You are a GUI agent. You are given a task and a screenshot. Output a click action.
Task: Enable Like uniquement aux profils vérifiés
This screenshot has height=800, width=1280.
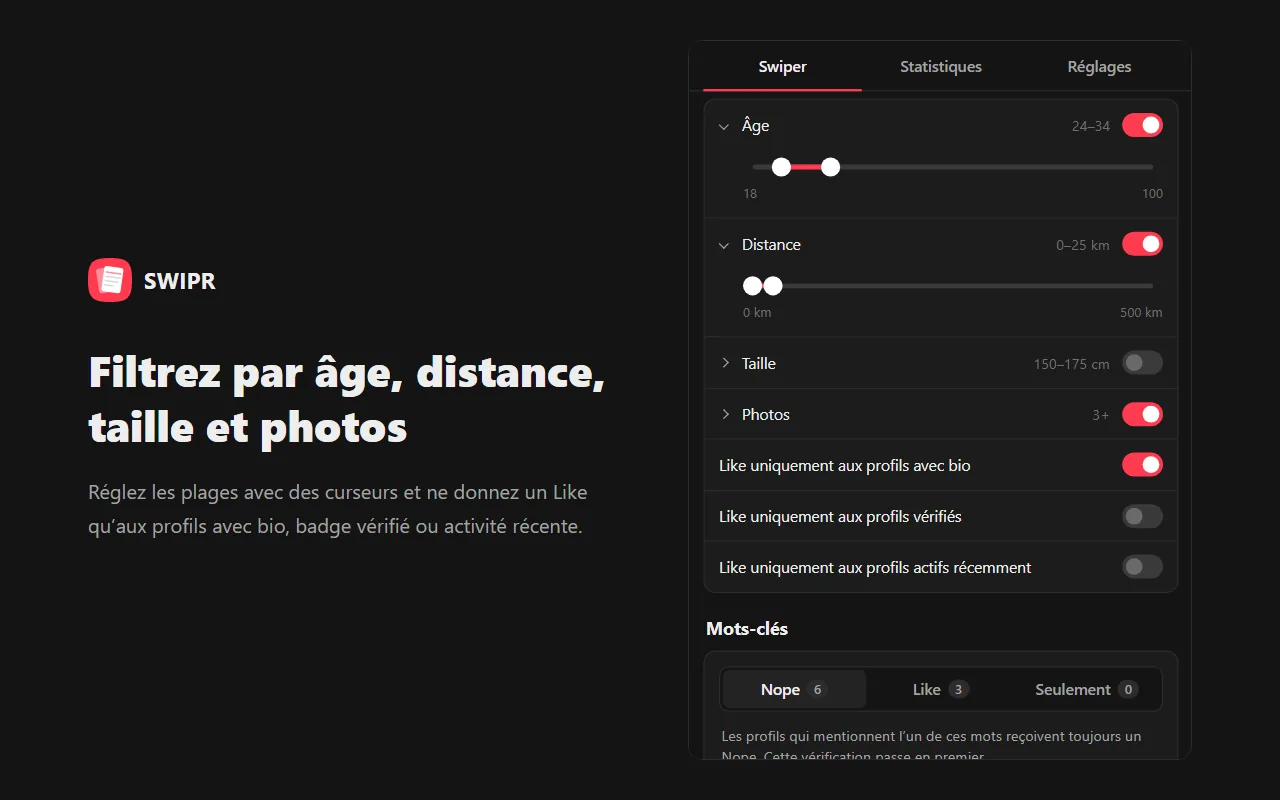coord(1142,516)
